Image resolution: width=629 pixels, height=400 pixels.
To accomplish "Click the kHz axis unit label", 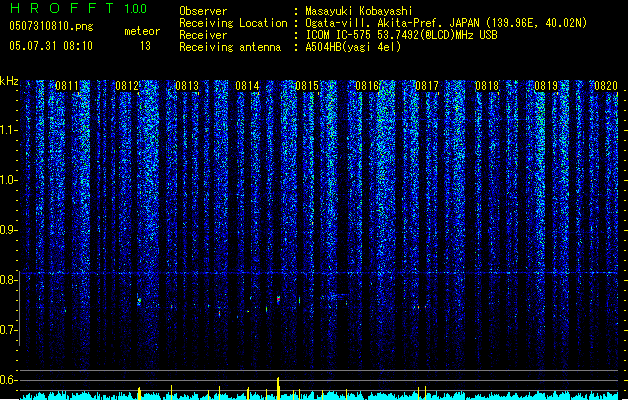I will pos(9,81).
